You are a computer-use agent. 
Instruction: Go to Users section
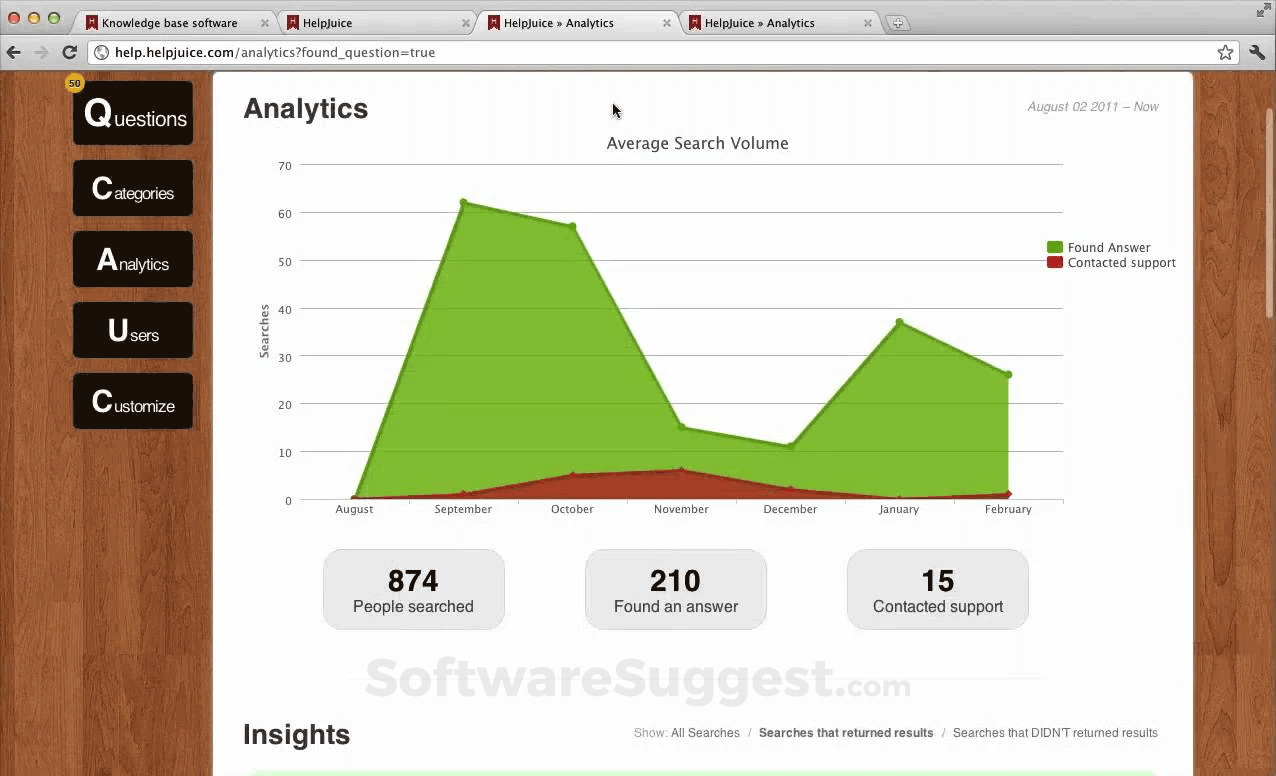pyautogui.click(x=133, y=330)
